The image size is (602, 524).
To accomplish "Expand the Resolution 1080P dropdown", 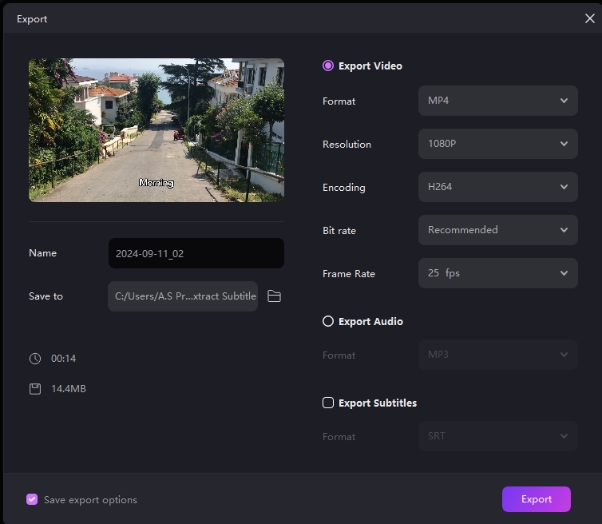I will point(497,144).
